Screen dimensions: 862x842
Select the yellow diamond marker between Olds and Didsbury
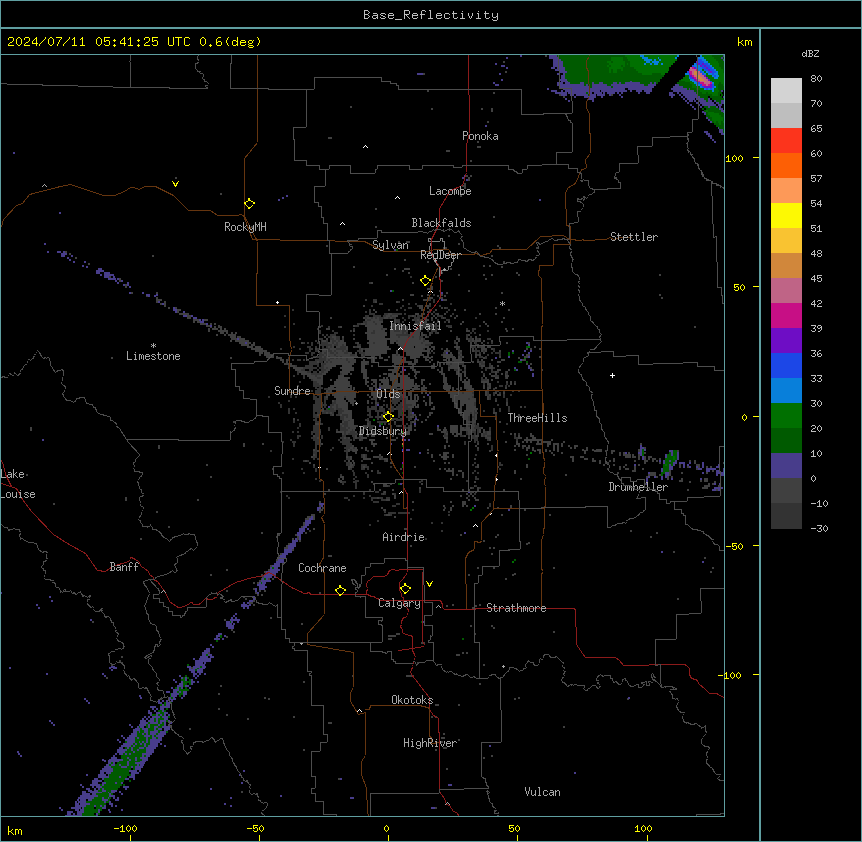tap(388, 417)
